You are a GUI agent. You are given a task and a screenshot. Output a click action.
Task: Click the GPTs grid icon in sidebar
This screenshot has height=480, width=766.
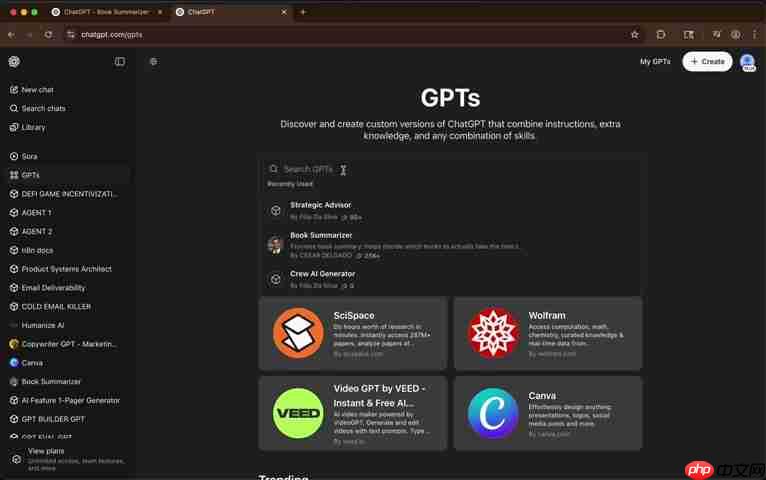tap(14, 175)
